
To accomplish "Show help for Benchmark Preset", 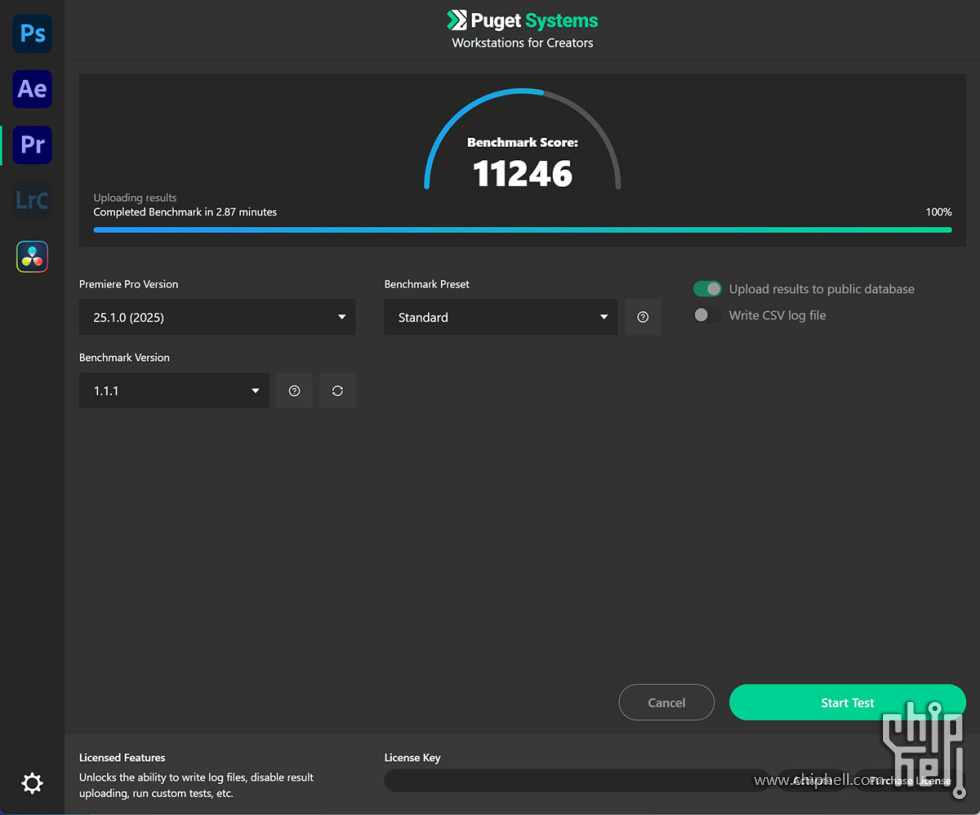I will (x=642, y=317).
